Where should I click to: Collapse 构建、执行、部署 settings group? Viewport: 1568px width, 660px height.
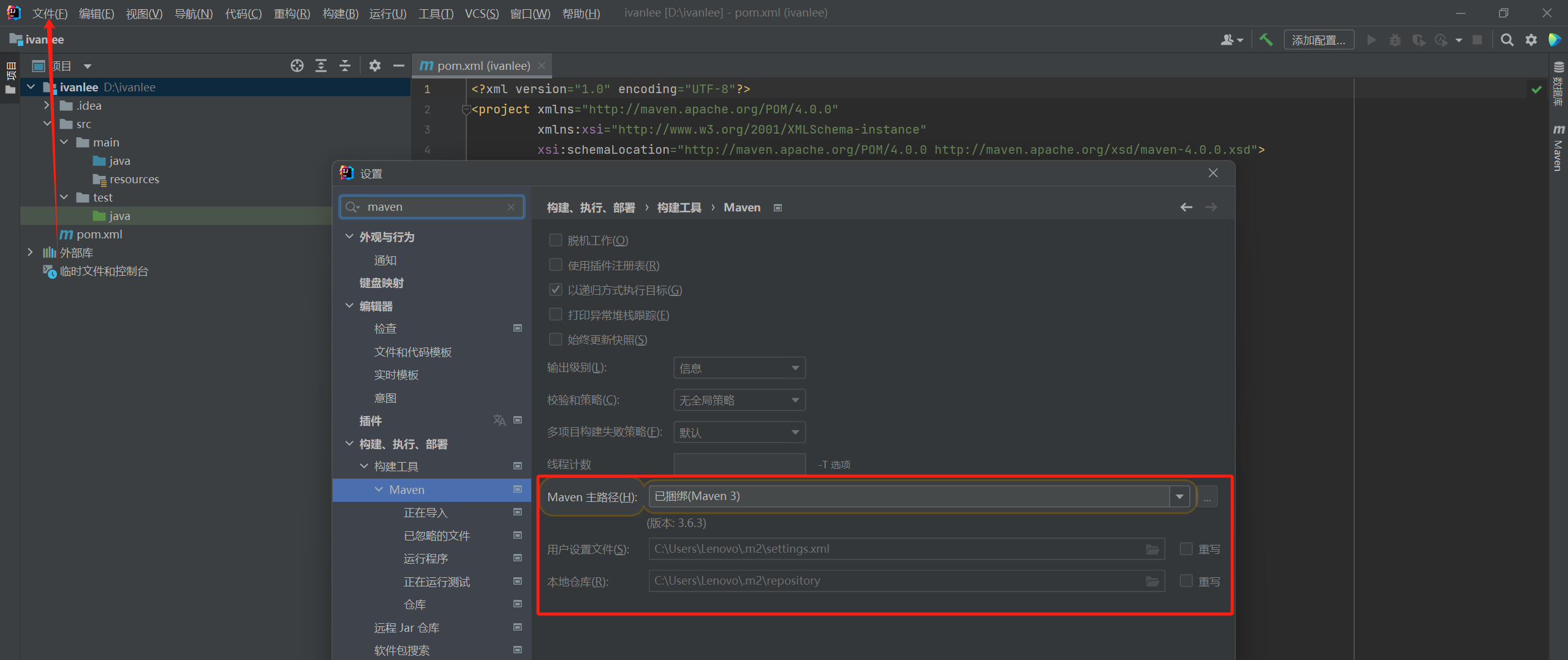349,444
